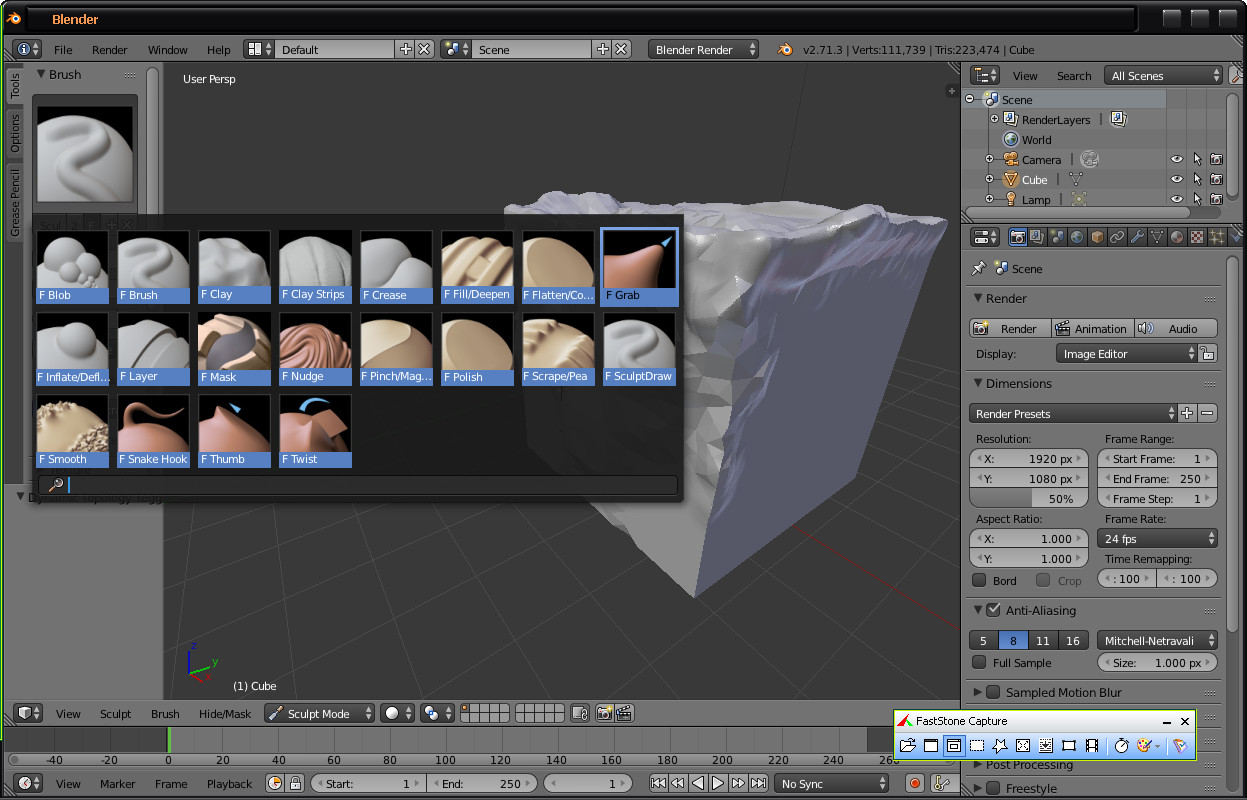The height and width of the screenshot is (800, 1247).
Task: Switch to the Grease Pencil tab
Action: click(15, 203)
